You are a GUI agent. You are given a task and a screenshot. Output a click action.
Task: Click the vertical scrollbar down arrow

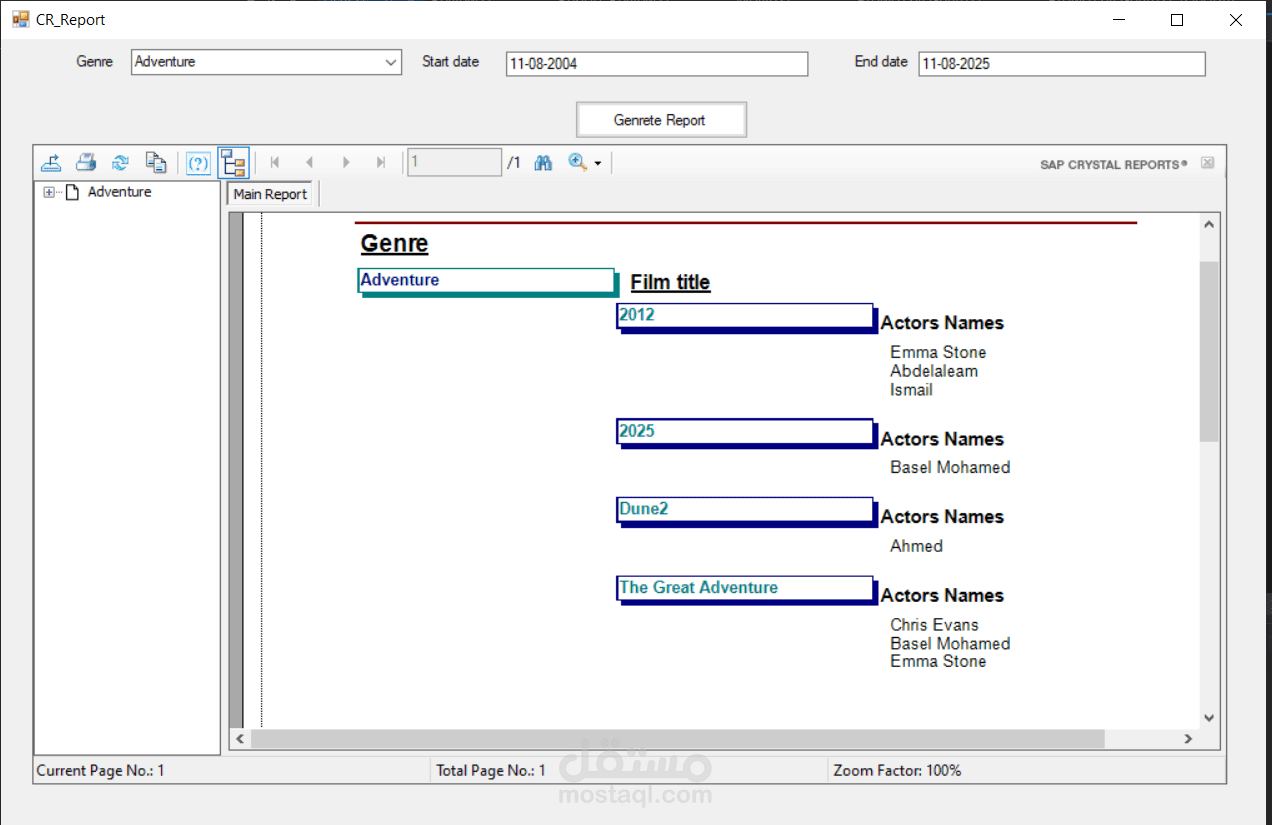pyautogui.click(x=1209, y=717)
